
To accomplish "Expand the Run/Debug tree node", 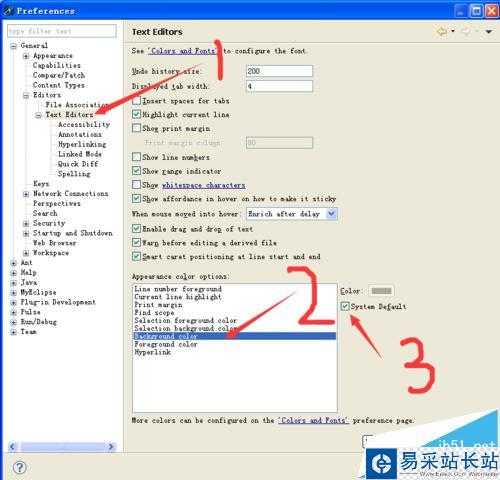I will tap(13, 322).
